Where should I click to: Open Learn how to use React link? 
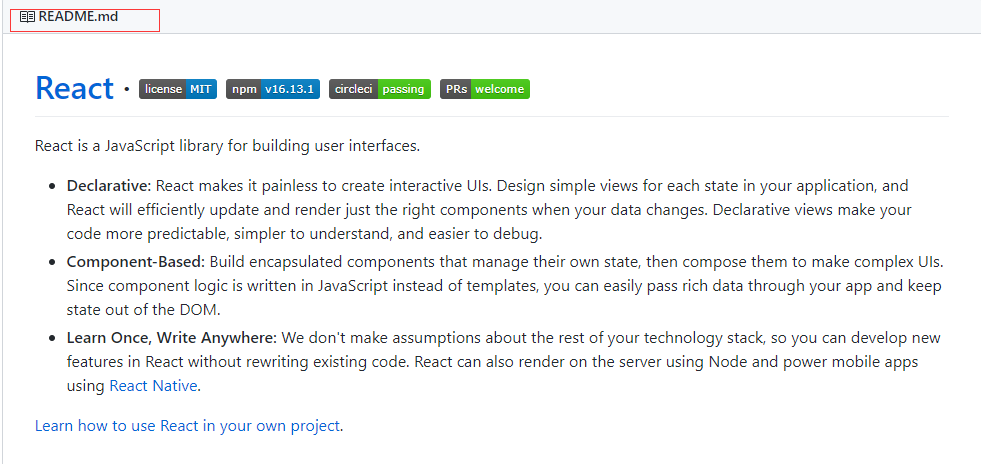pos(187,426)
